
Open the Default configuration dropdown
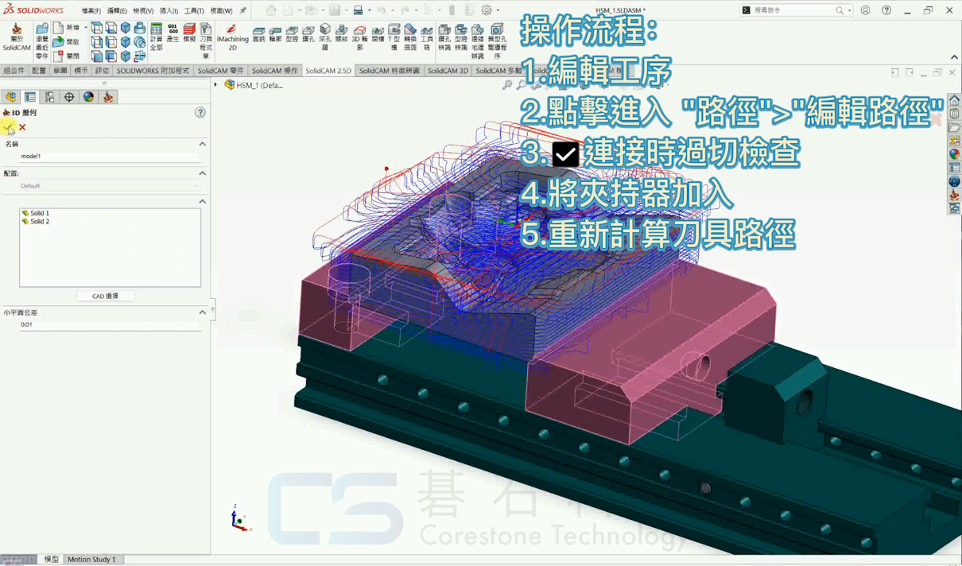point(108,186)
